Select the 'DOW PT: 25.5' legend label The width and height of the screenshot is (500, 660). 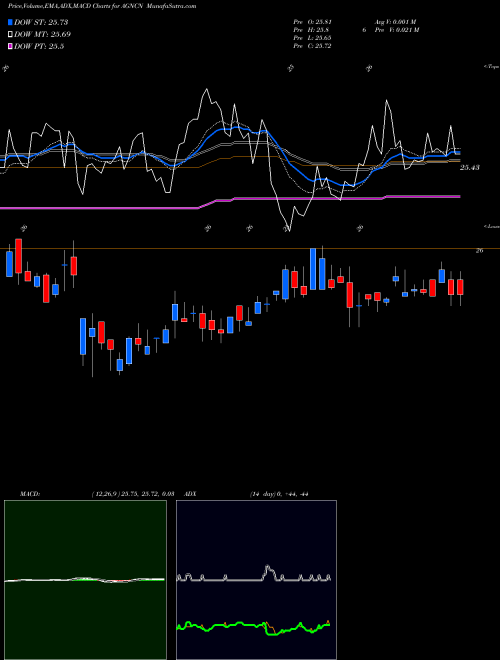click(39, 47)
